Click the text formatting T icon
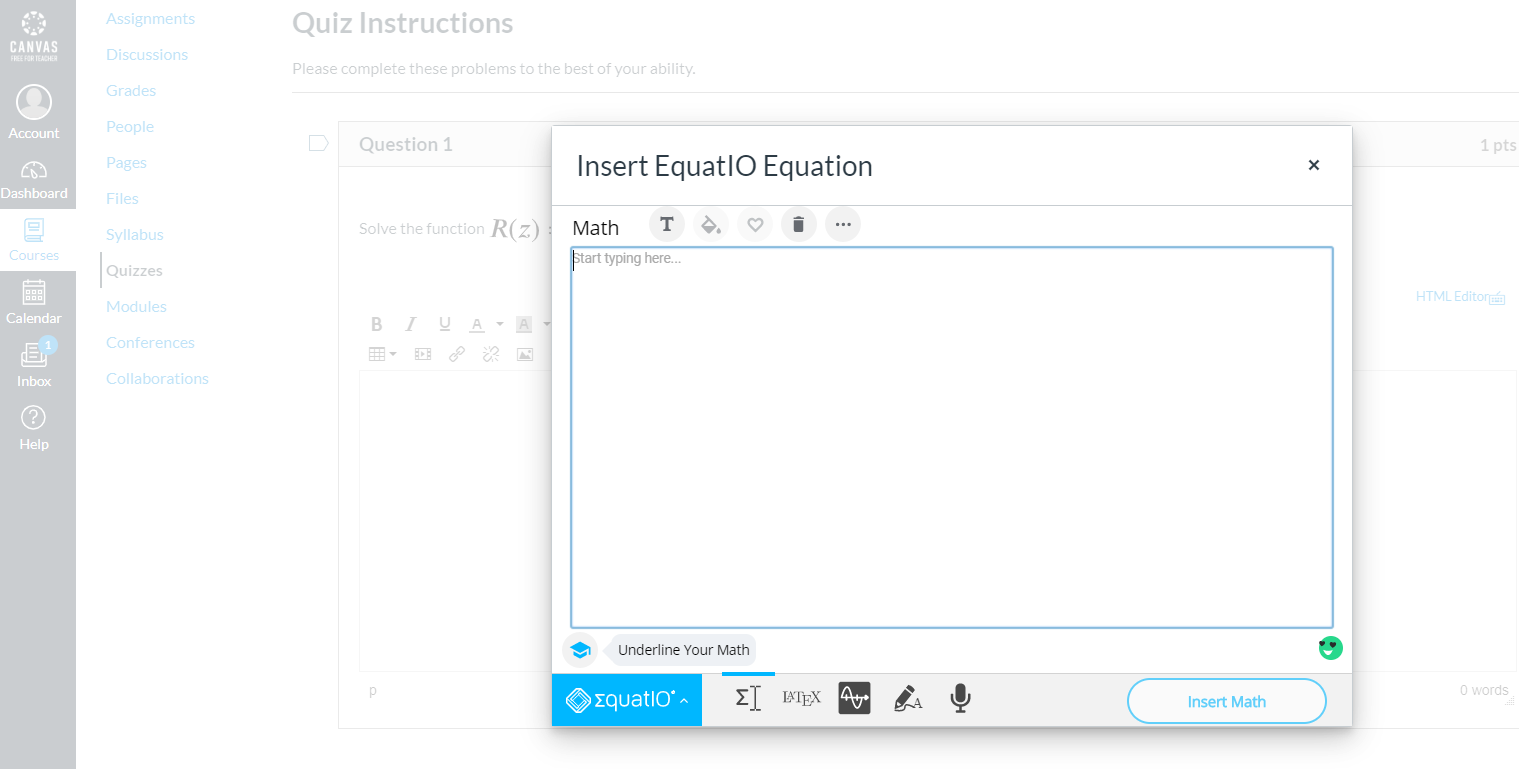 [x=666, y=224]
